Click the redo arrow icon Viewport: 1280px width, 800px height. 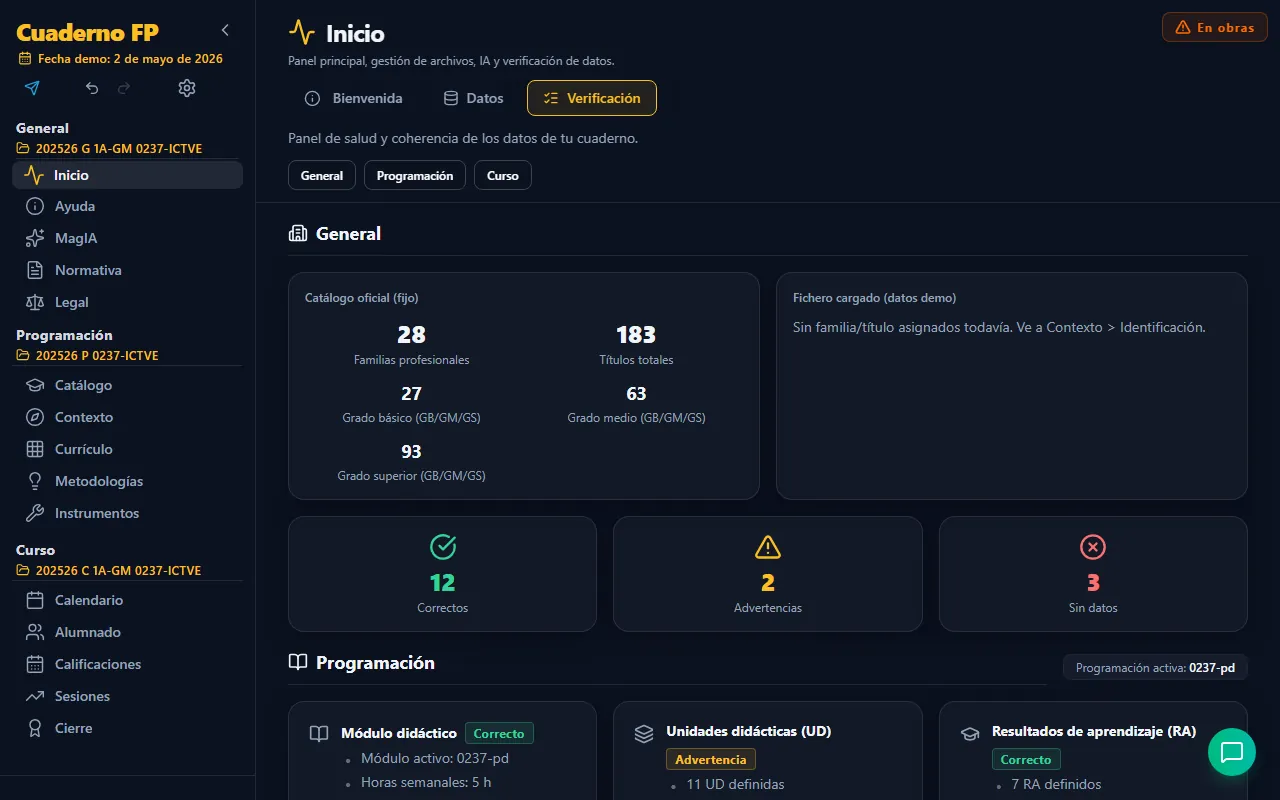click(124, 88)
